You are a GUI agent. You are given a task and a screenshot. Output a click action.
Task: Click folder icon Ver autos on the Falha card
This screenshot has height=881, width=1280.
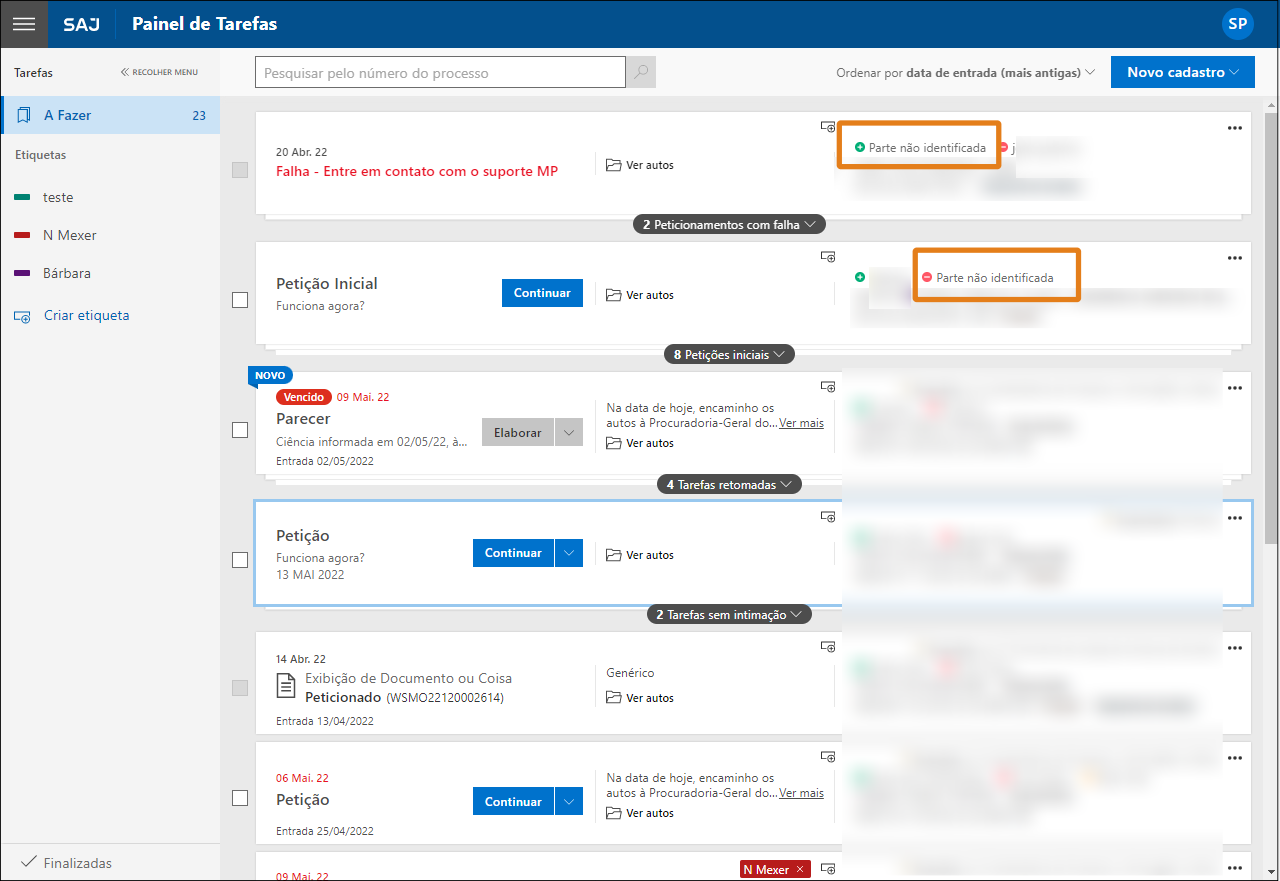614,165
